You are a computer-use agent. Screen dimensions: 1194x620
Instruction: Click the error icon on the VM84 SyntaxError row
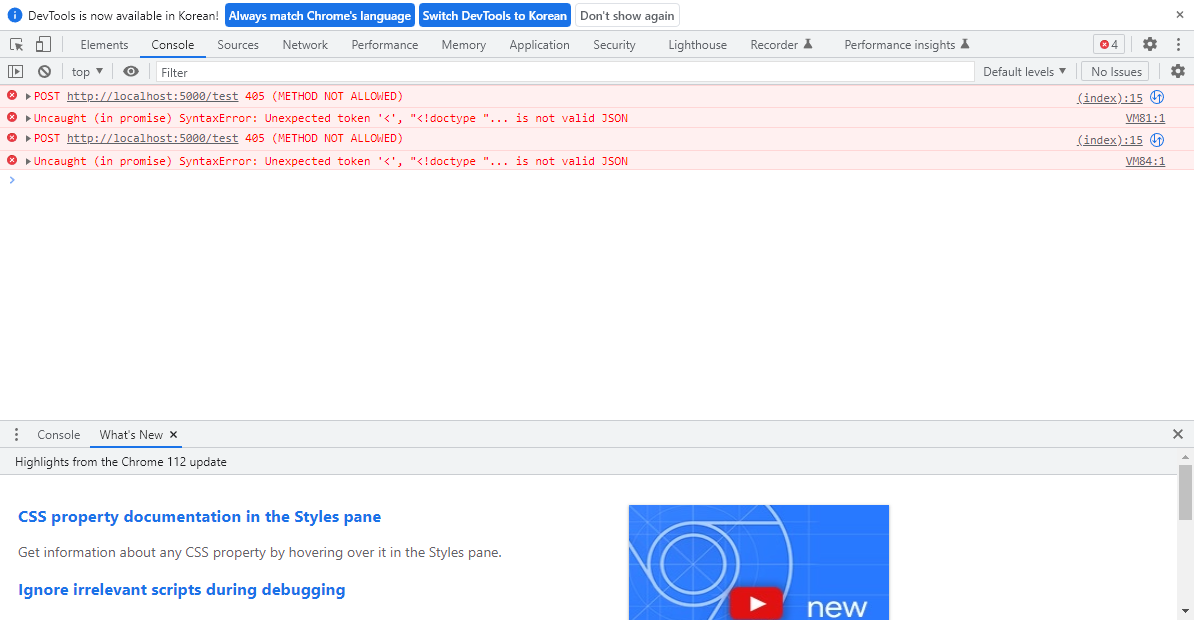pyautogui.click(x=12, y=160)
